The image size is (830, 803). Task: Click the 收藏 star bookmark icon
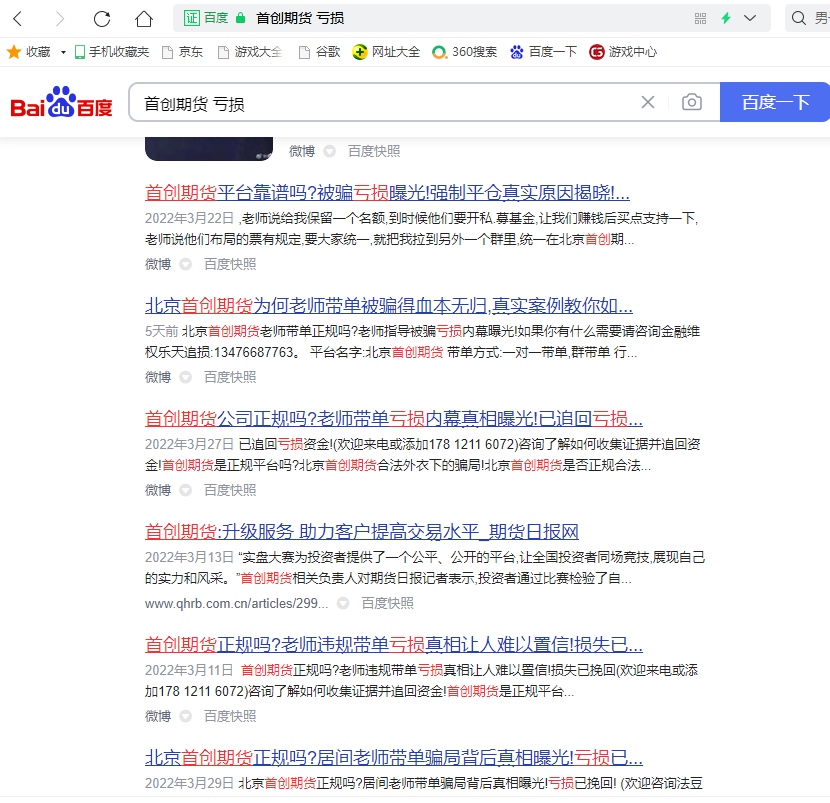pyautogui.click(x=14, y=52)
